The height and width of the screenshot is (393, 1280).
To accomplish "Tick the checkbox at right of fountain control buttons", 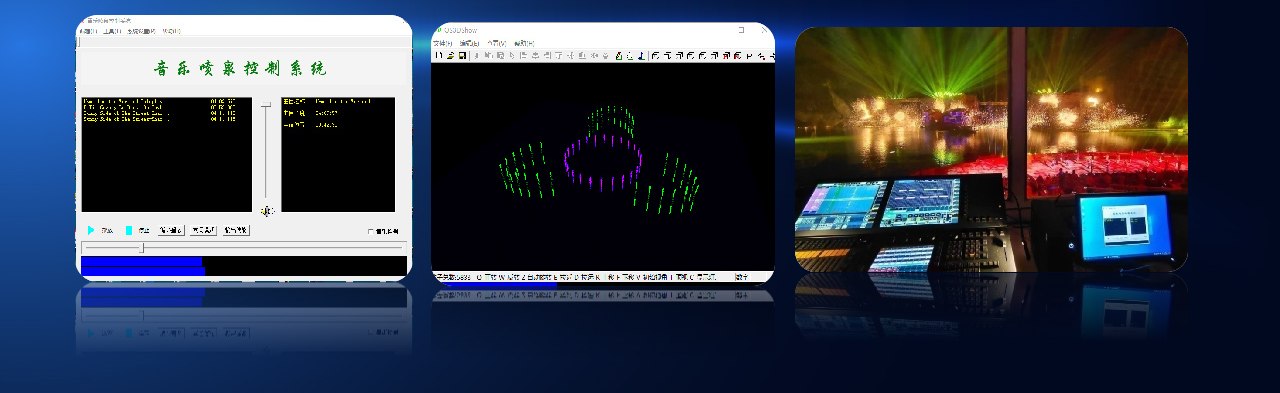I will [x=370, y=231].
